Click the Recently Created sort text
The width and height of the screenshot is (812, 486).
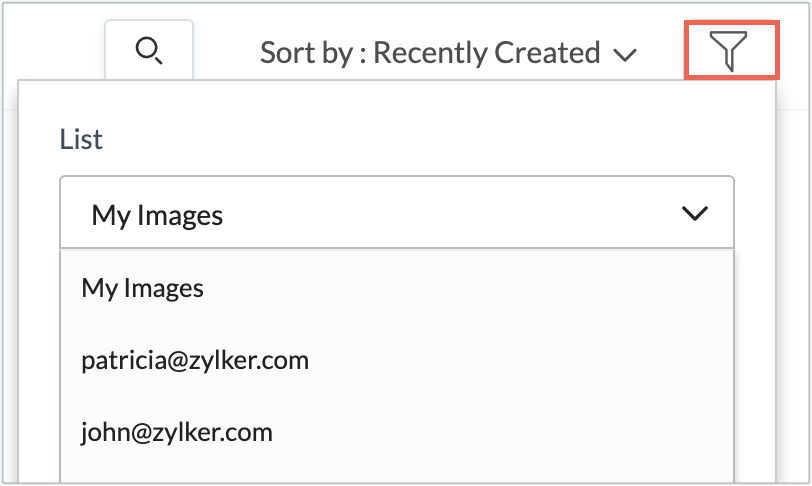pyautogui.click(x=487, y=52)
